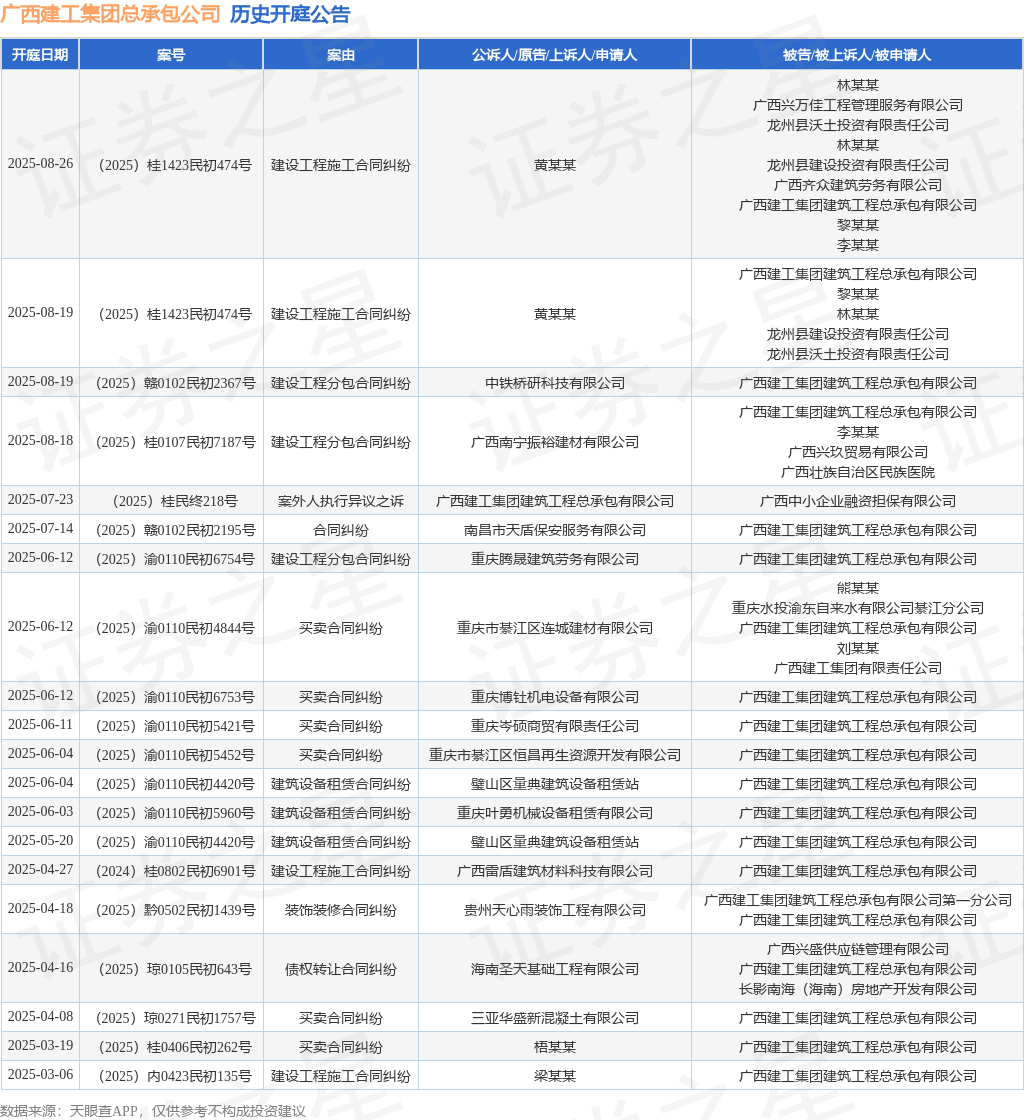
Task: Select defendant 长影南海（海南）房地产开发有限公司
Action: (x=858, y=989)
